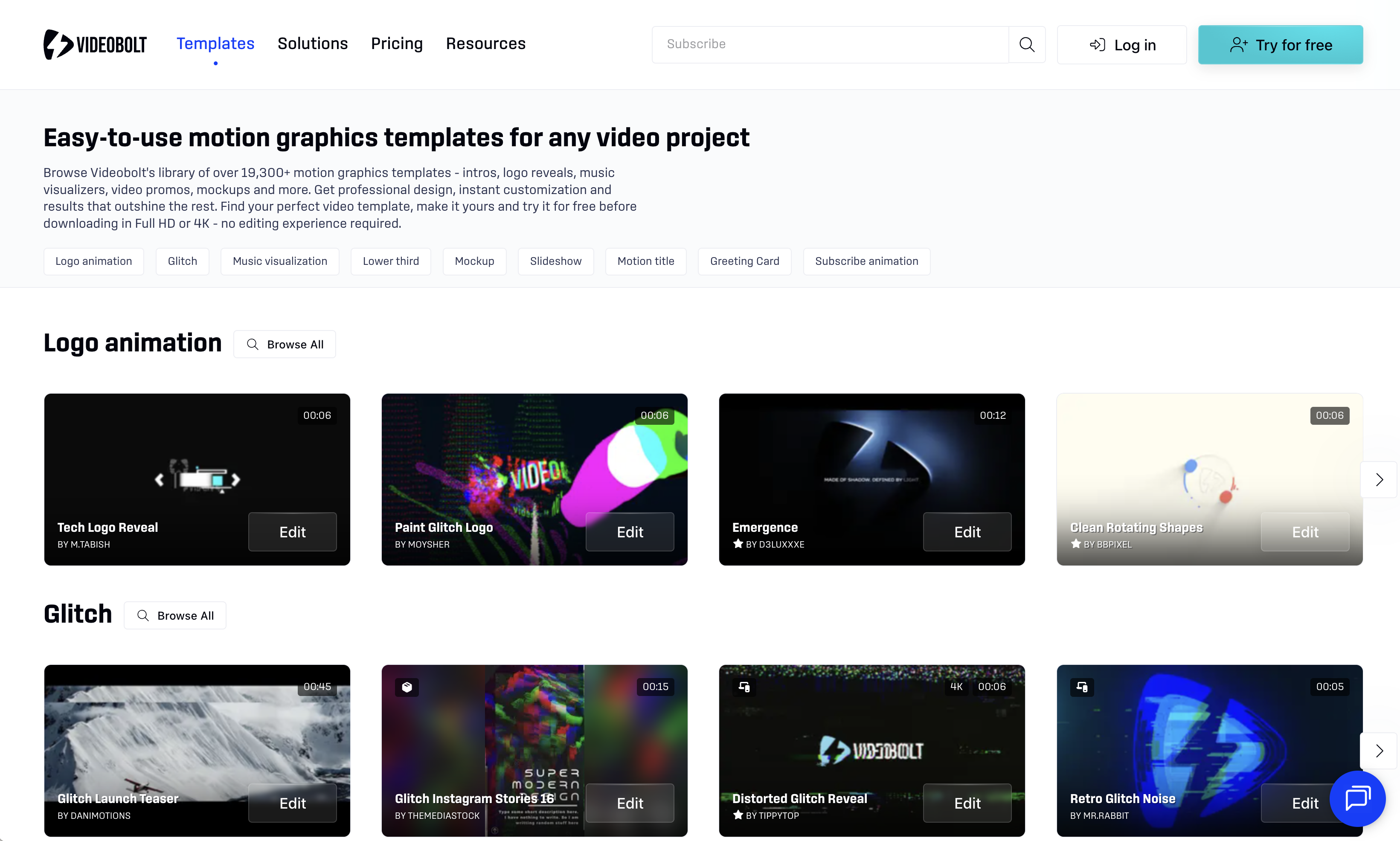Edit the Emergence template
This screenshot has width=1400, height=841.
[x=967, y=531]
